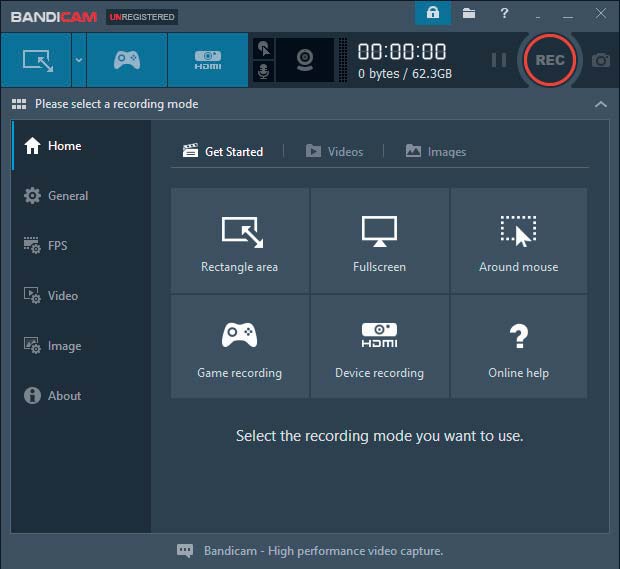Toggle the mouse cursor effect icon
The image size is (620, 569).
(264, 49)
